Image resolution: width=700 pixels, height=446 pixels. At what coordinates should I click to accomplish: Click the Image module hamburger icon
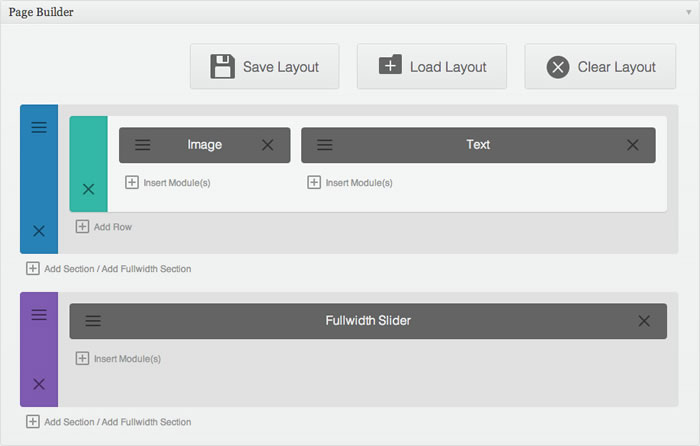pos(143,145)
